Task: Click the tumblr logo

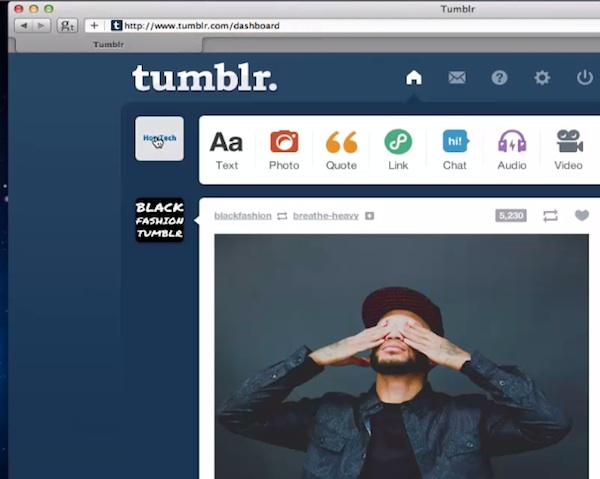Action: pyautogui.click(x=204, y=78)
